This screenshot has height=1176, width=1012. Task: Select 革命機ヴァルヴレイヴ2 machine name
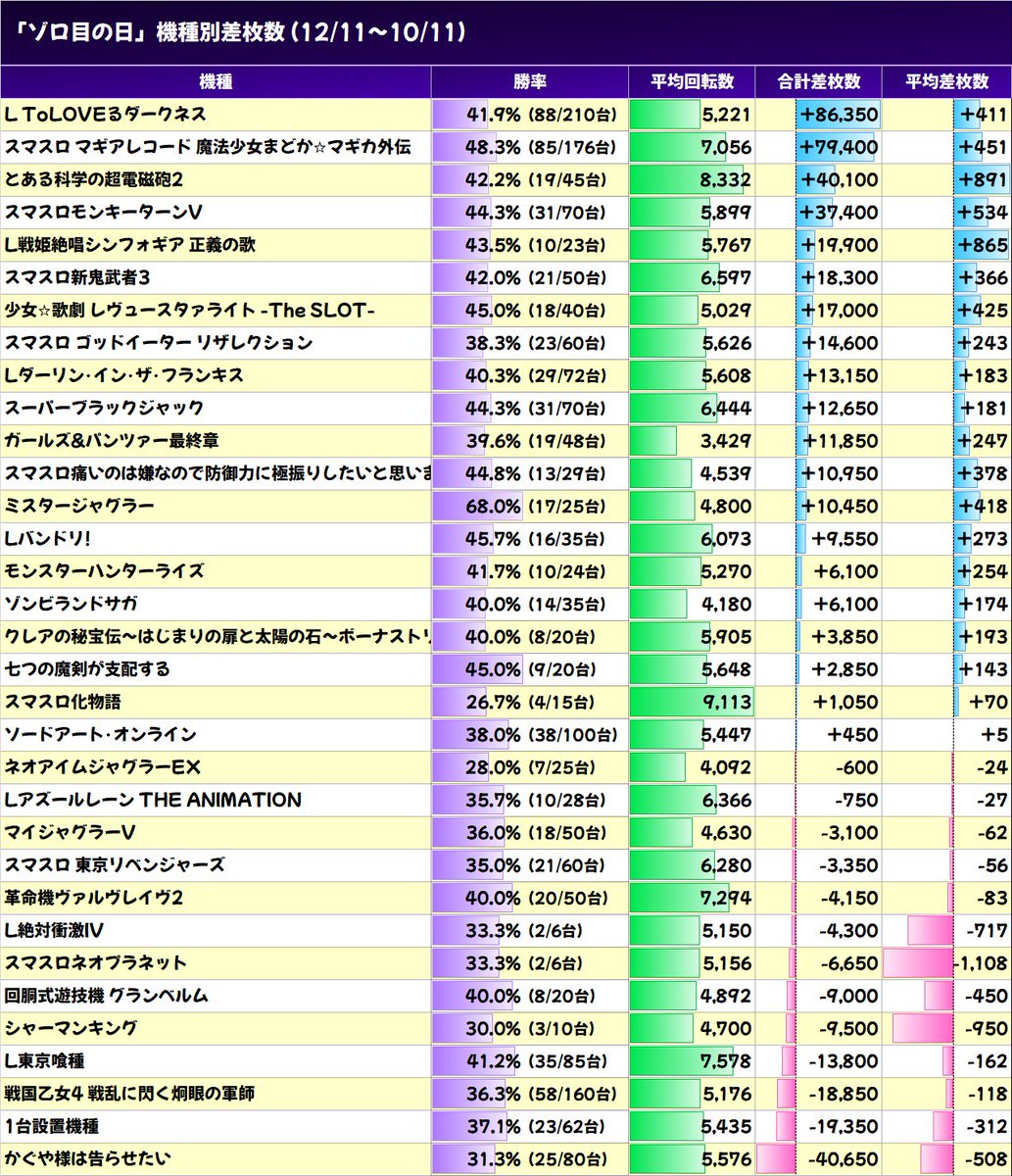(x=94, y=898)
